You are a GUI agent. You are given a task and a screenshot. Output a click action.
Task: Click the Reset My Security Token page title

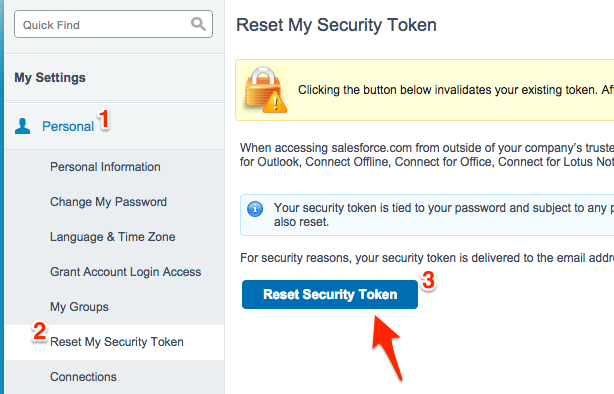tap(336, 25)
